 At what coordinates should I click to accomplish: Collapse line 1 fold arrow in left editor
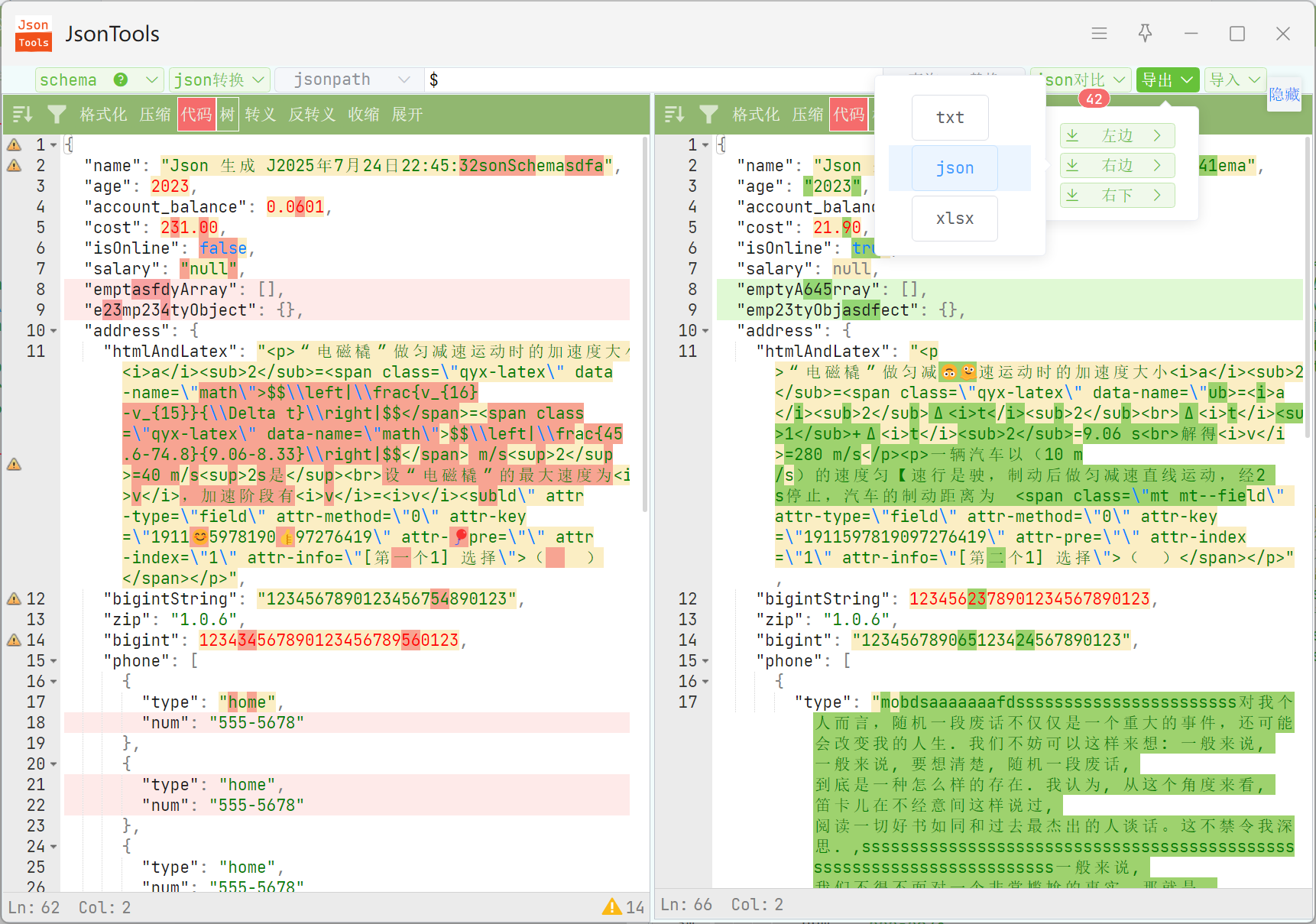click(x=53, y=144)
